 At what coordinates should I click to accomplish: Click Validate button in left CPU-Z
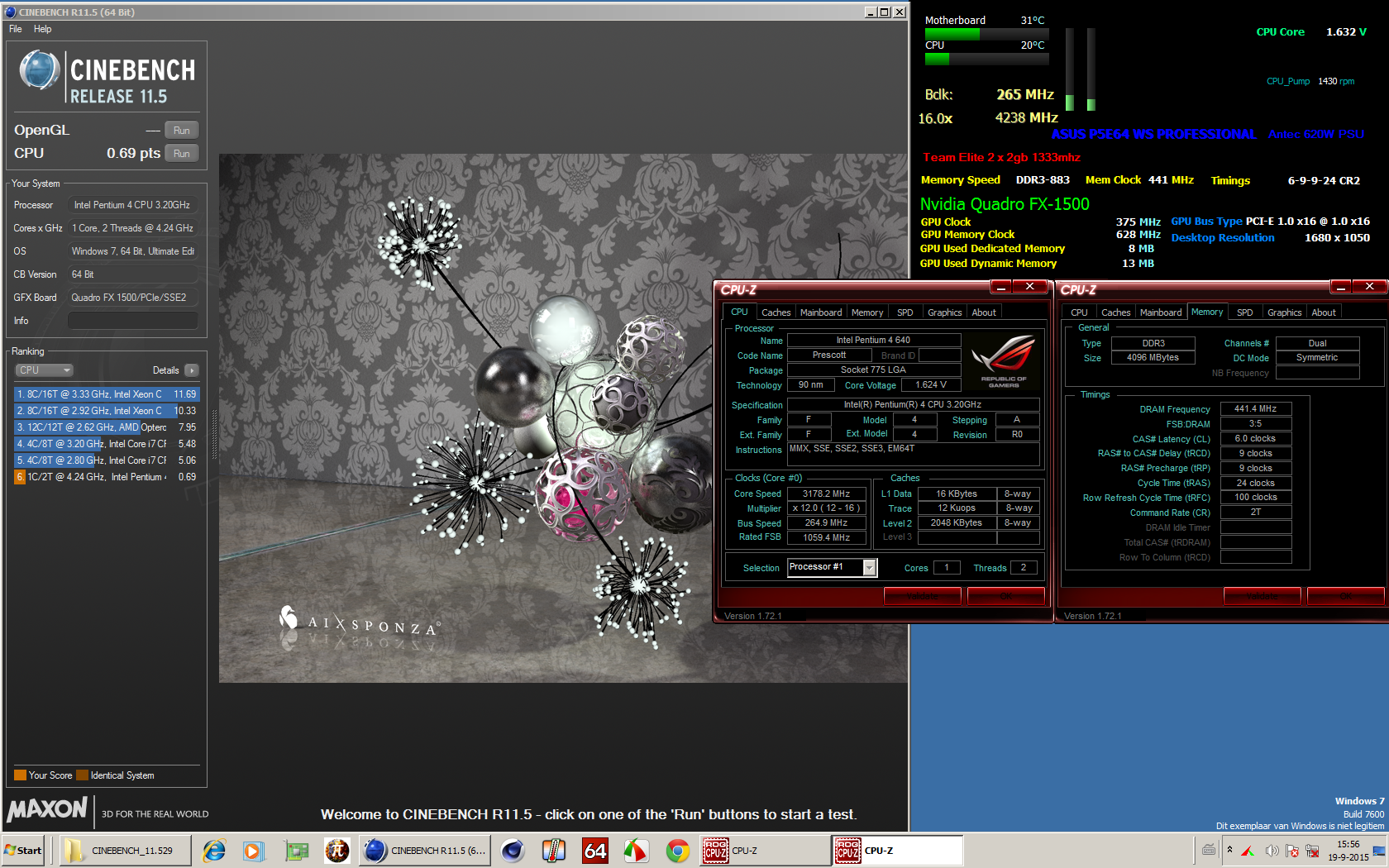coord(923,596)
